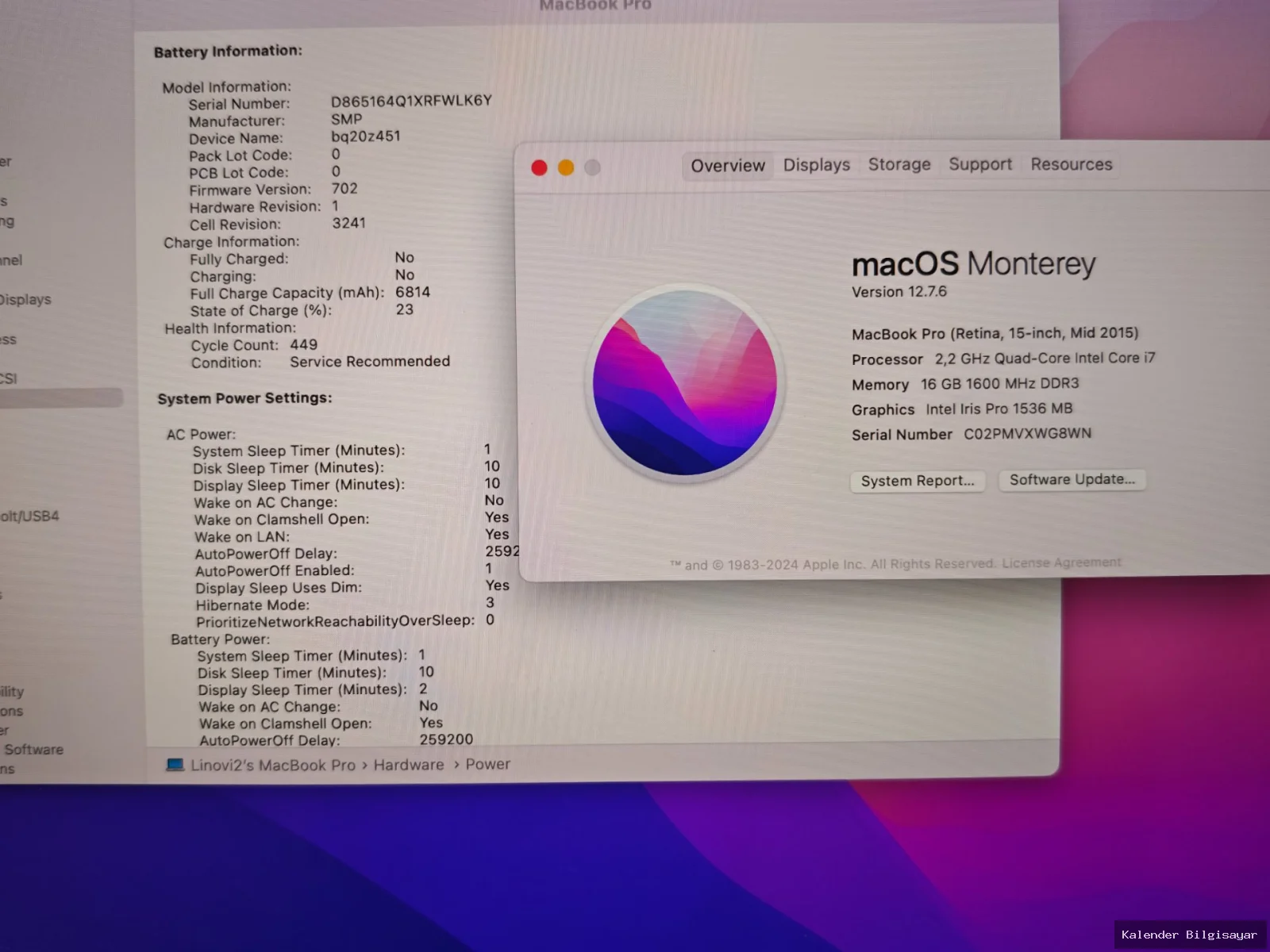Click the AC Power section label
This screenshot has height=952, width=1270.
pos(201,435)
